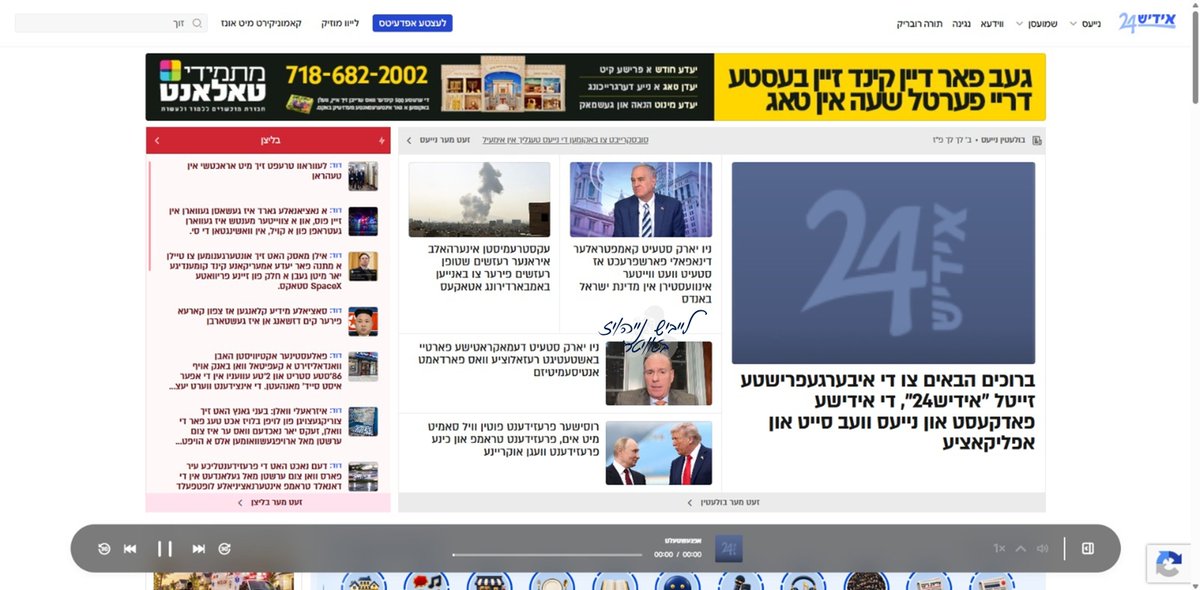Image resolution: width=1200 pixels, height=590 pixels.
Task: Click the זעט מער נייעס link at top
Action: click(x=446, y=141)
